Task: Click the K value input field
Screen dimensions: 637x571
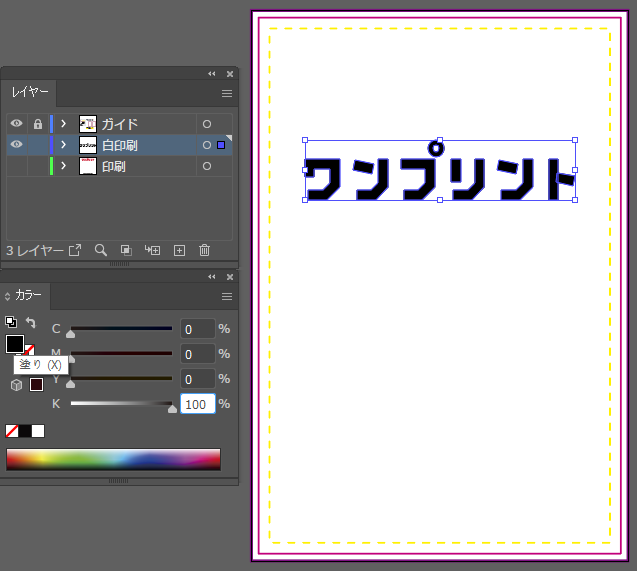Action: 197,404
